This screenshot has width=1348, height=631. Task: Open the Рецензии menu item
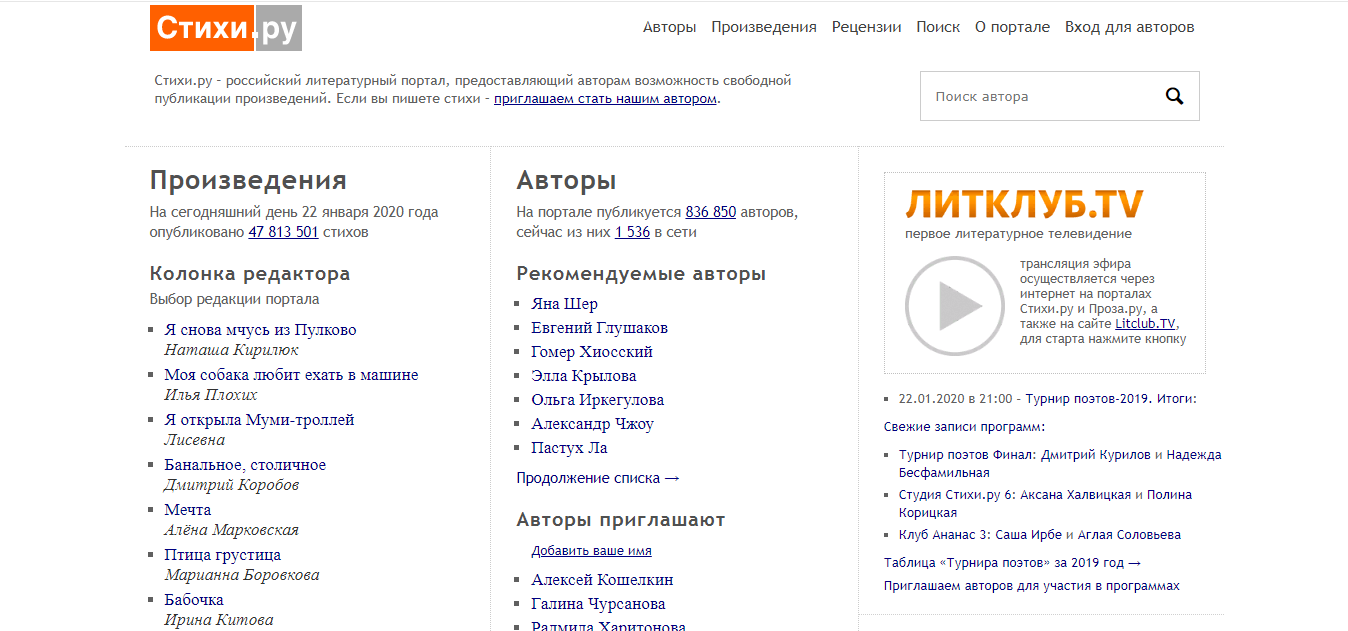click(x=867, y=27)
